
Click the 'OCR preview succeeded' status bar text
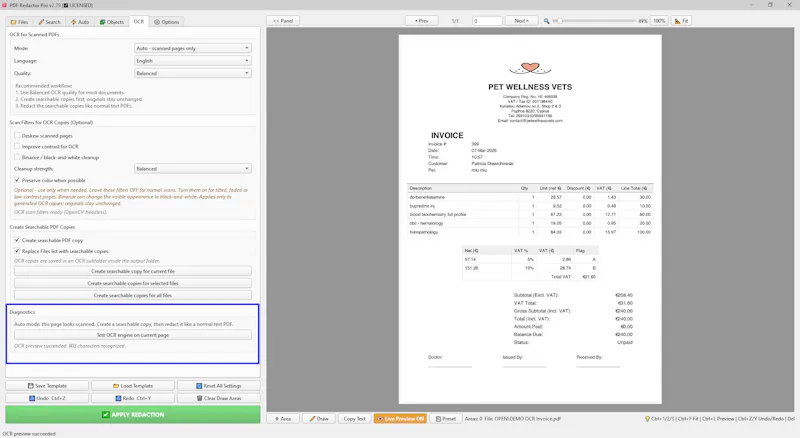29,434
